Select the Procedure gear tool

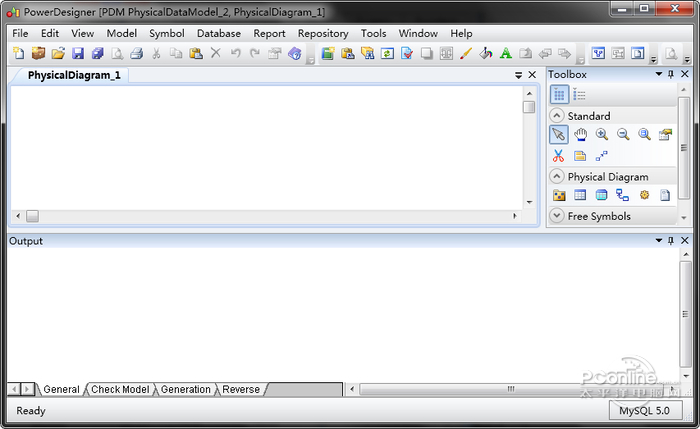pyautogui.click(x=644, y=195)
